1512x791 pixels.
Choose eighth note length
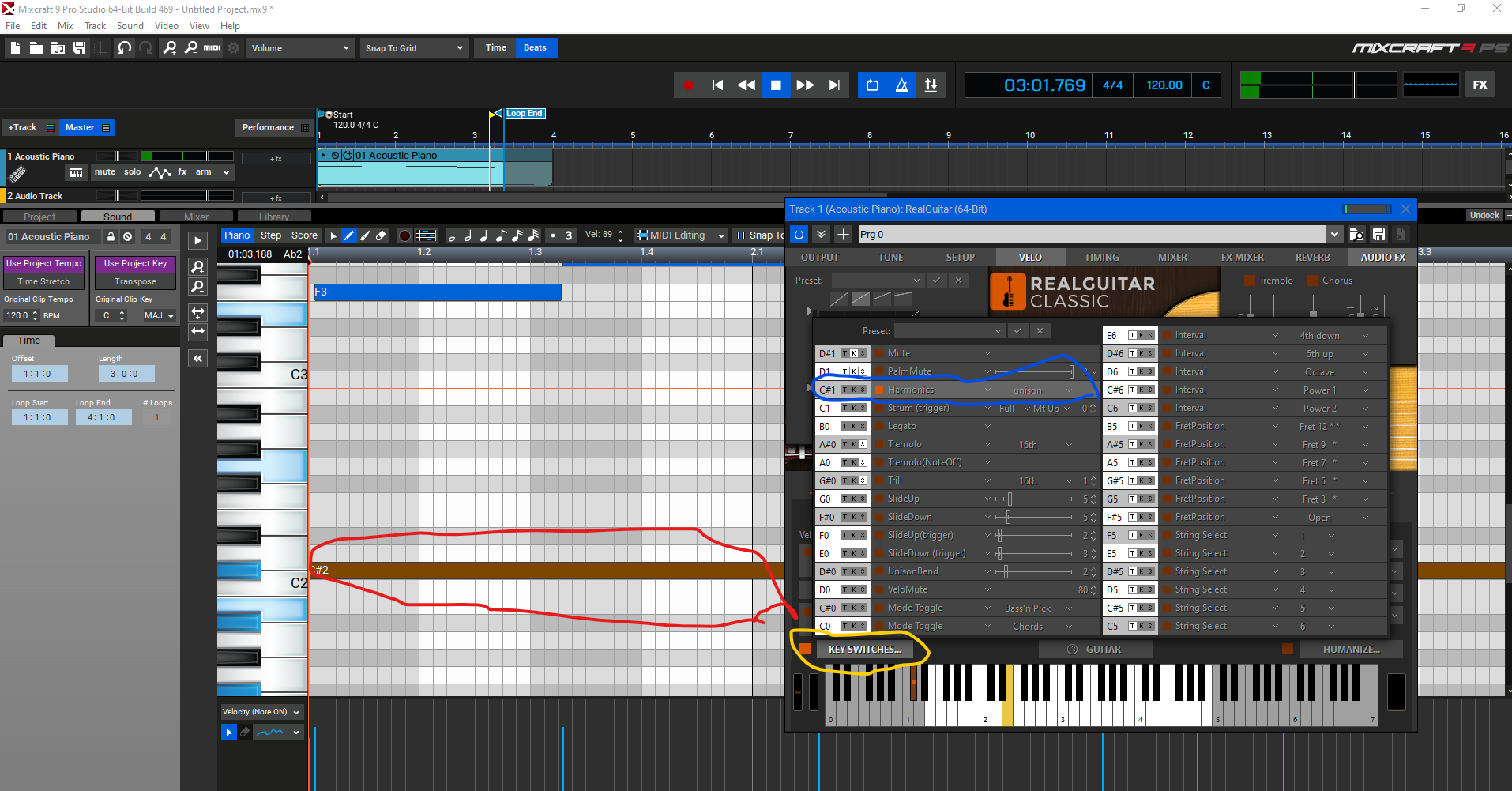point(501,235)
